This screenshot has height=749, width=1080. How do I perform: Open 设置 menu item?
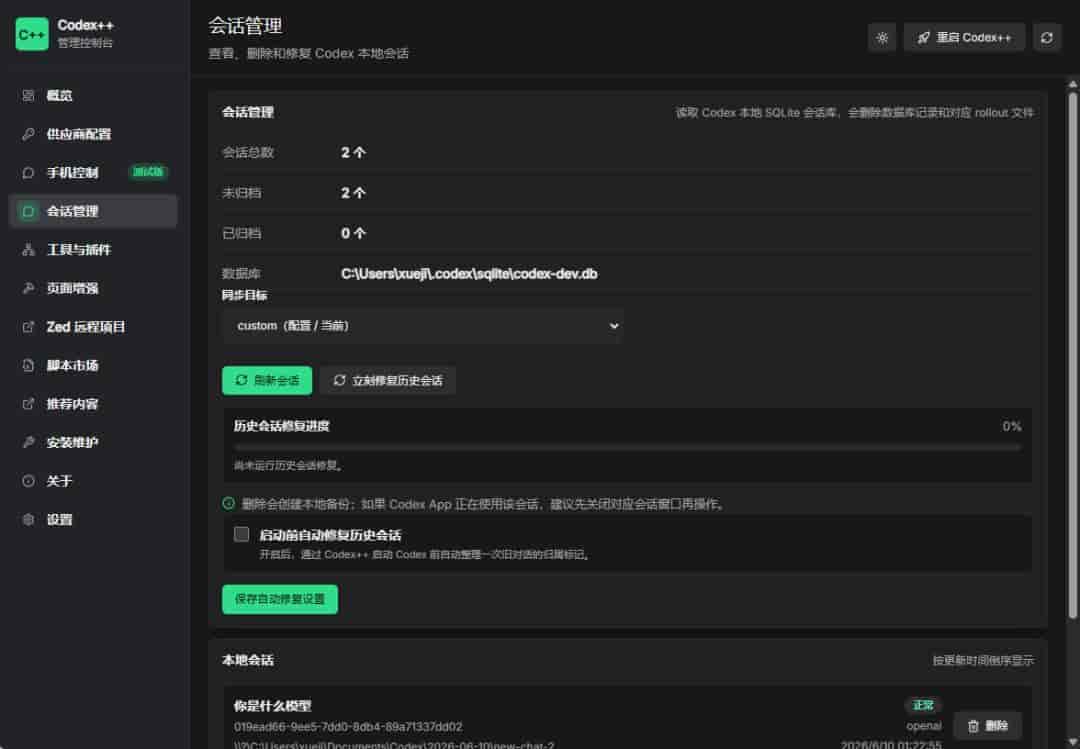click(93, 520)
